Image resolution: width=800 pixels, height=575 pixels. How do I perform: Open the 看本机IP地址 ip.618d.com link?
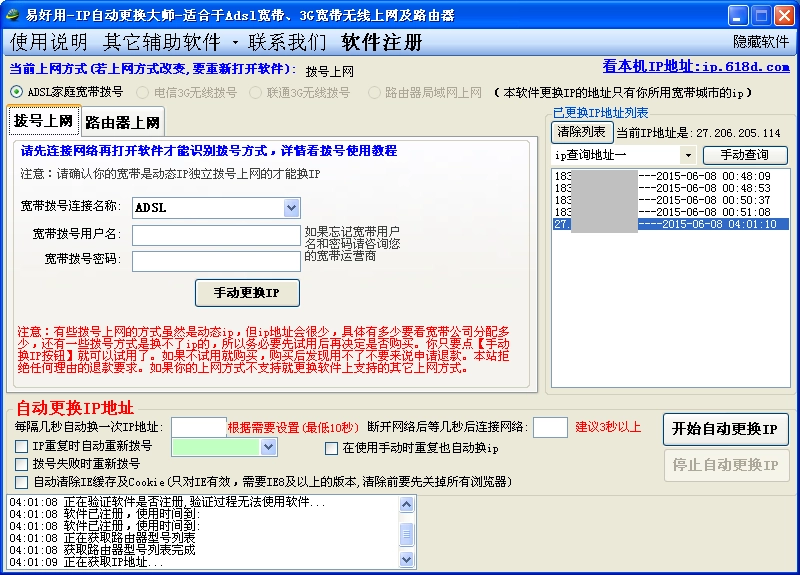[x=695, y=67]
